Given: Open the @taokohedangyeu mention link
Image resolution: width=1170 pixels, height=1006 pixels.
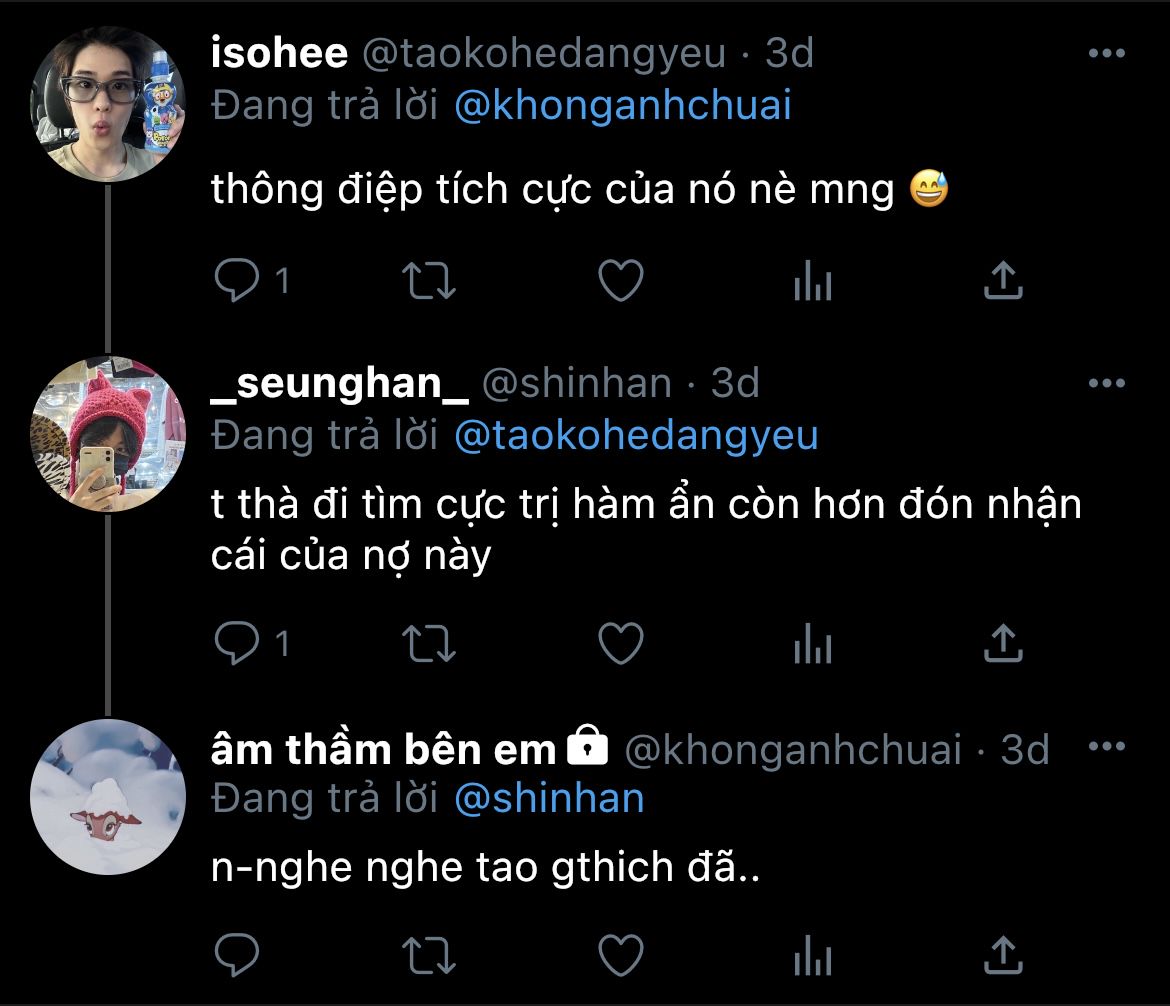Looking at the screenshot, I should click(x=635, y=435).
